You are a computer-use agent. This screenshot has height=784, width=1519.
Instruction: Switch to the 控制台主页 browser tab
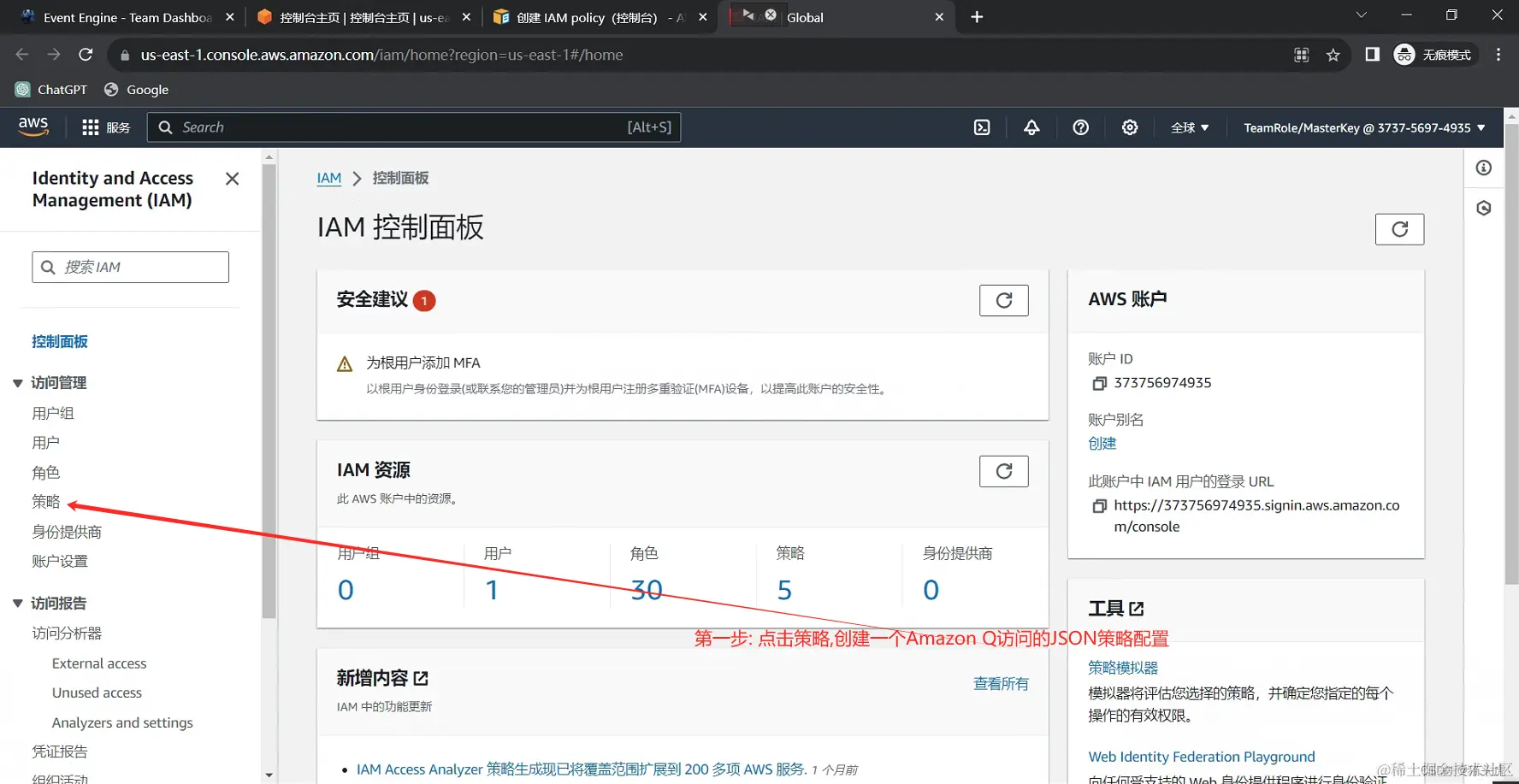(x=363, y=17)
